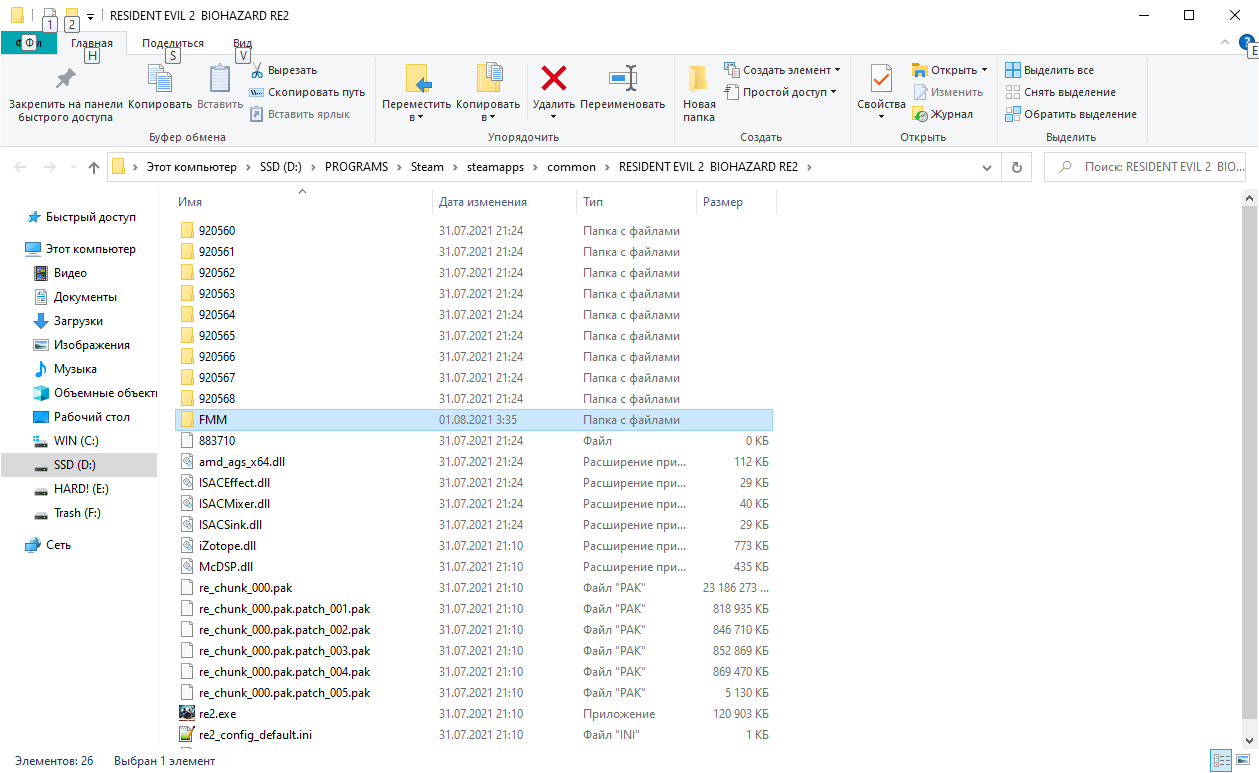Open Копировать в dropdown

click(488, 94)
